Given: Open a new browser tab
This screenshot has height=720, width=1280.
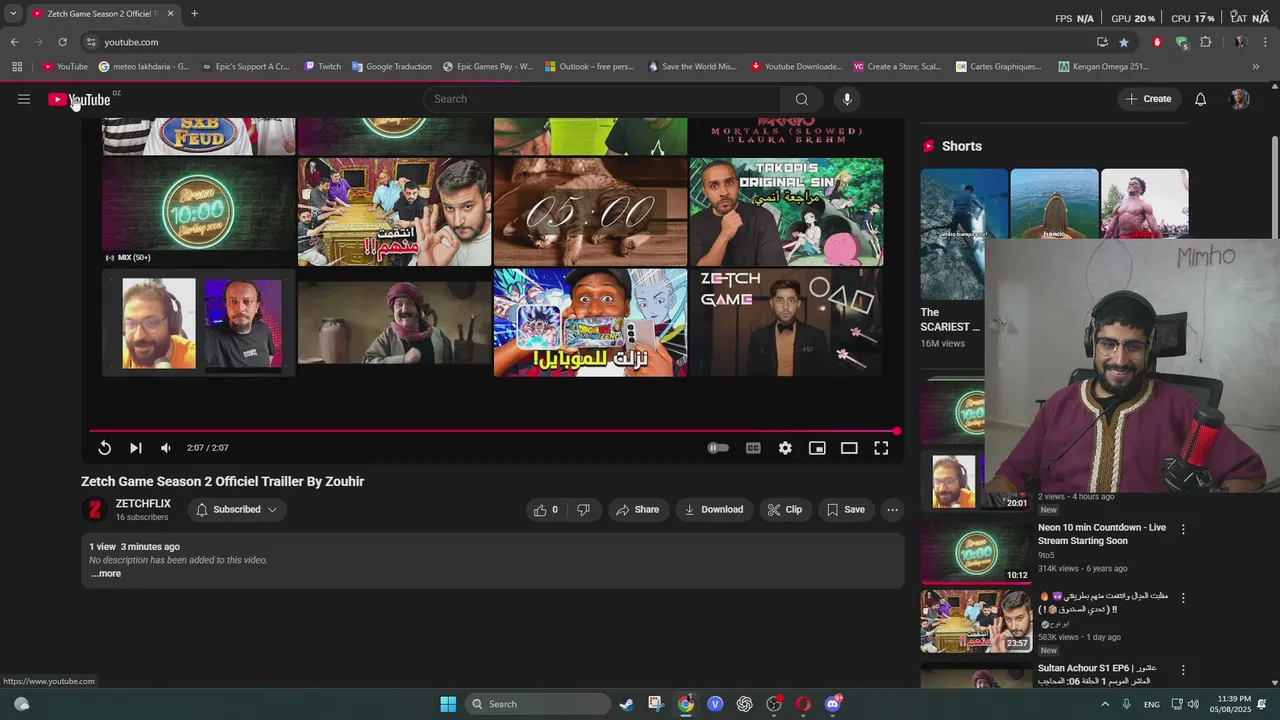Looking at the screenshot, I should [194, 14].
